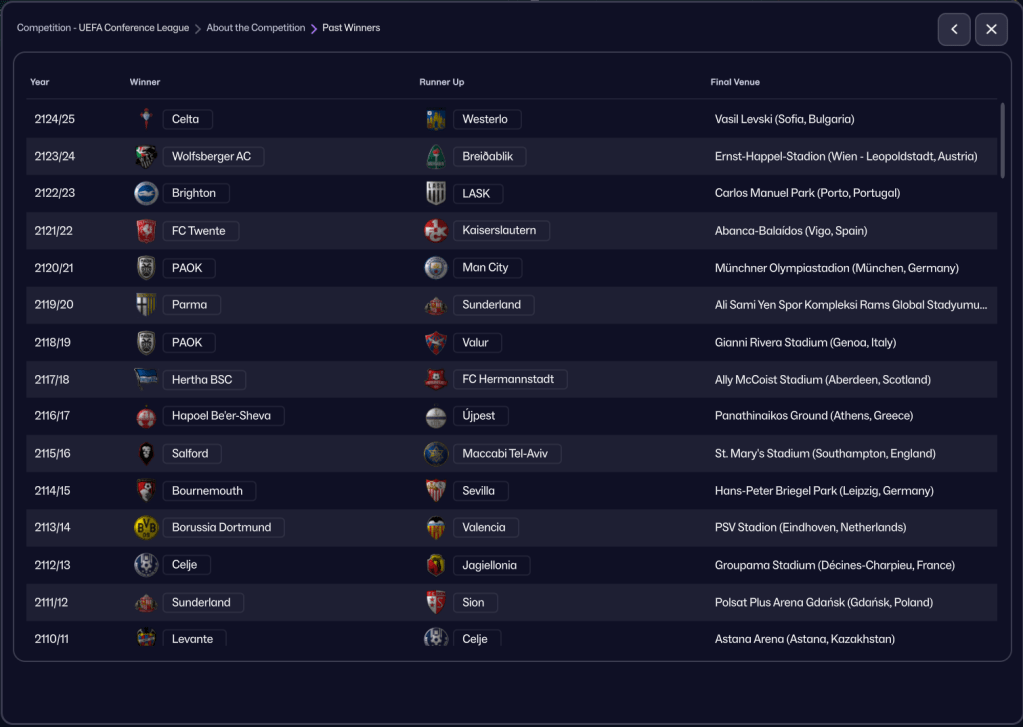The width and height of the screenshot is (1023, 727).
Task: Close the Past Winners panel
Action: tap(991, 29)
